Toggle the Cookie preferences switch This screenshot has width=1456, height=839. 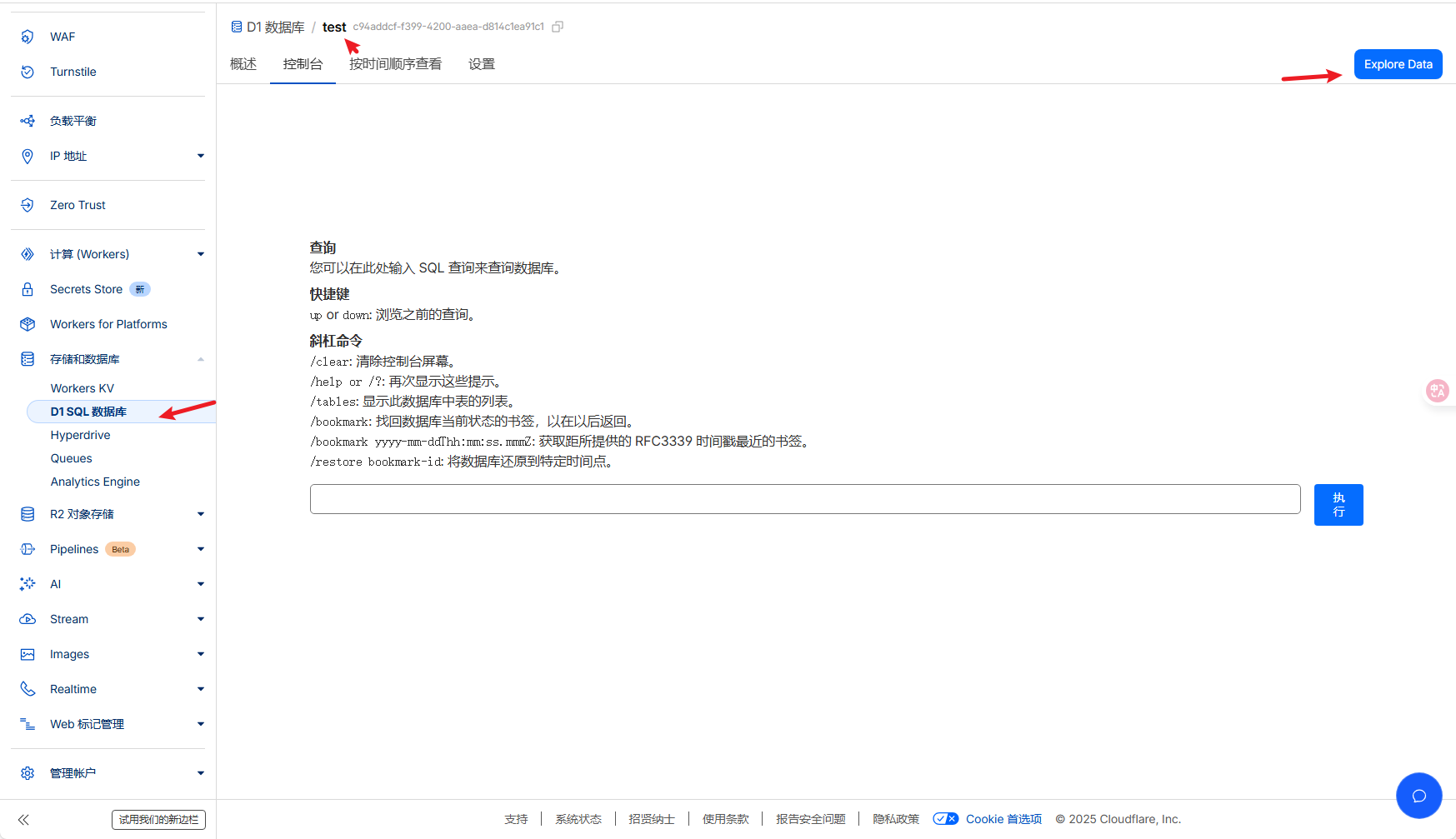tap(945, 819)
